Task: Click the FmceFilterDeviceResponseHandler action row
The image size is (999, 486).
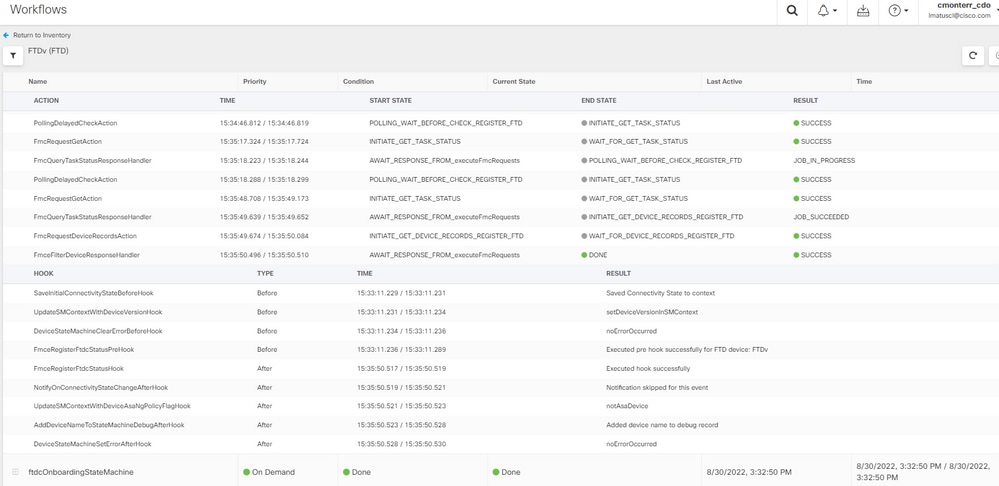Action: (500, 255)
